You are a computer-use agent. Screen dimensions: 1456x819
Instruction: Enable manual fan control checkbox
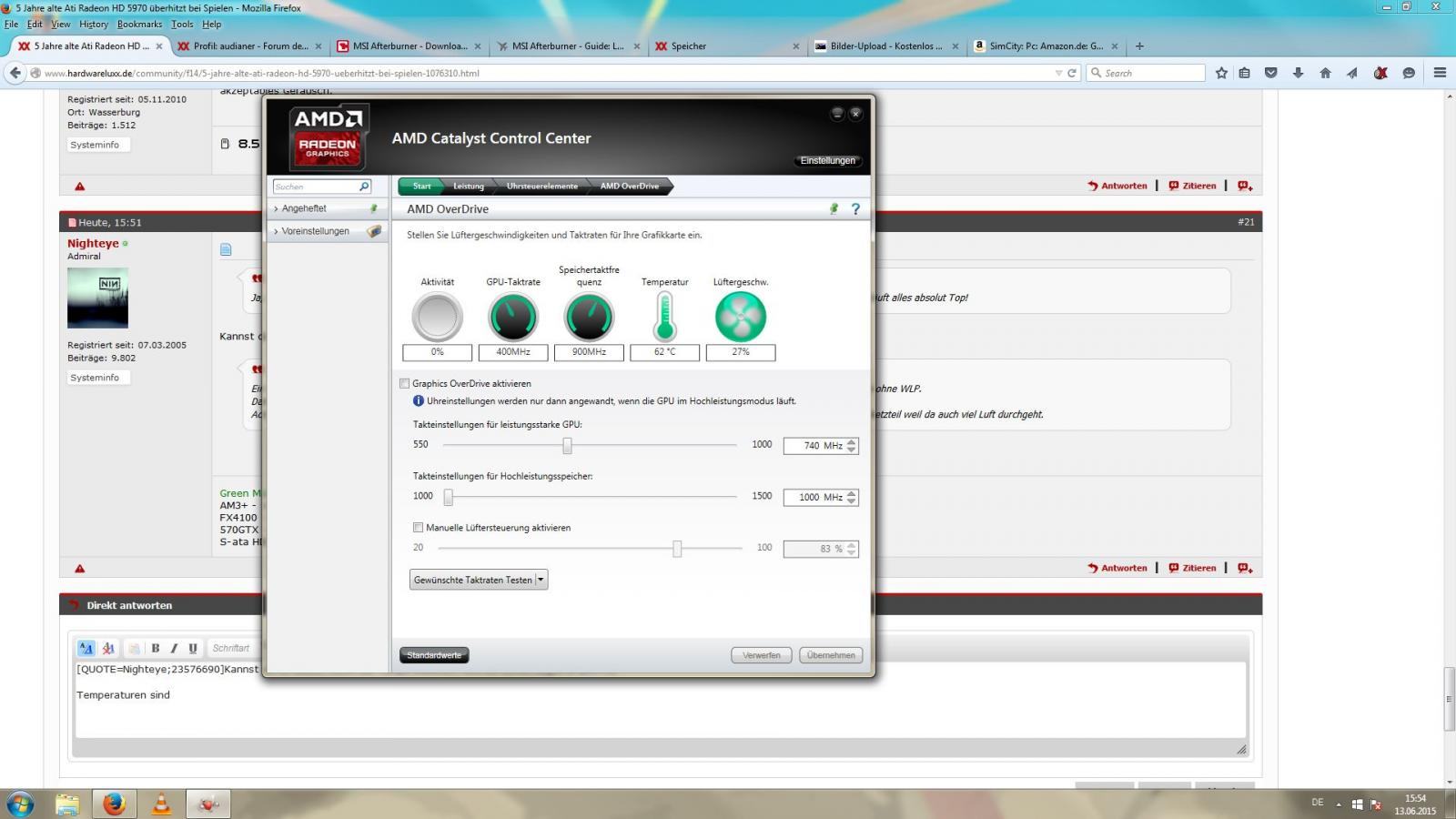[x=419, y=528]
